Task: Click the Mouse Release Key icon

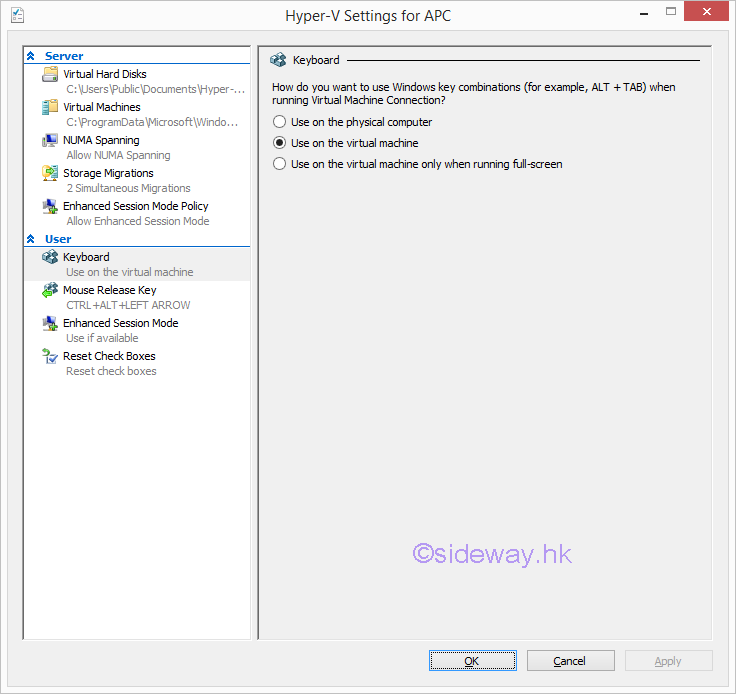Action: coord(50,291)
